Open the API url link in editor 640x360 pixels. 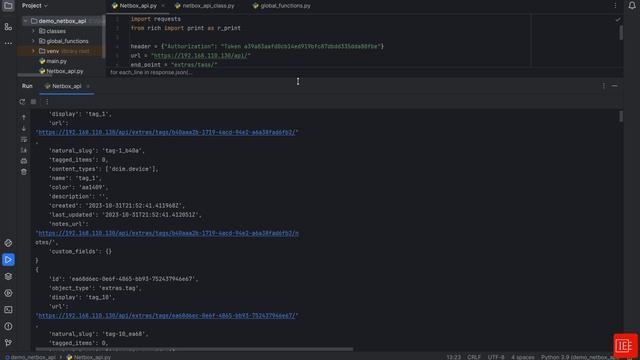[x=201, y=56]
